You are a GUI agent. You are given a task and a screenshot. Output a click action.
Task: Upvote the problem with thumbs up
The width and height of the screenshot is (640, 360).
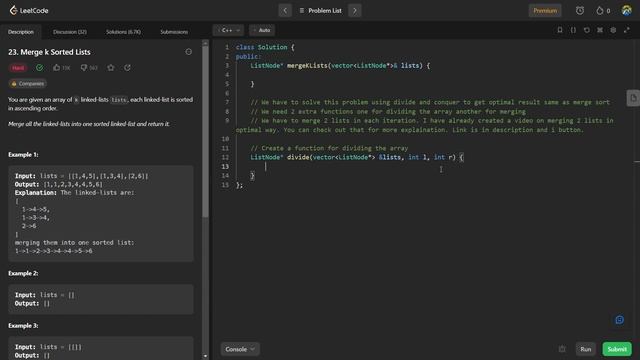pos(61,68)
